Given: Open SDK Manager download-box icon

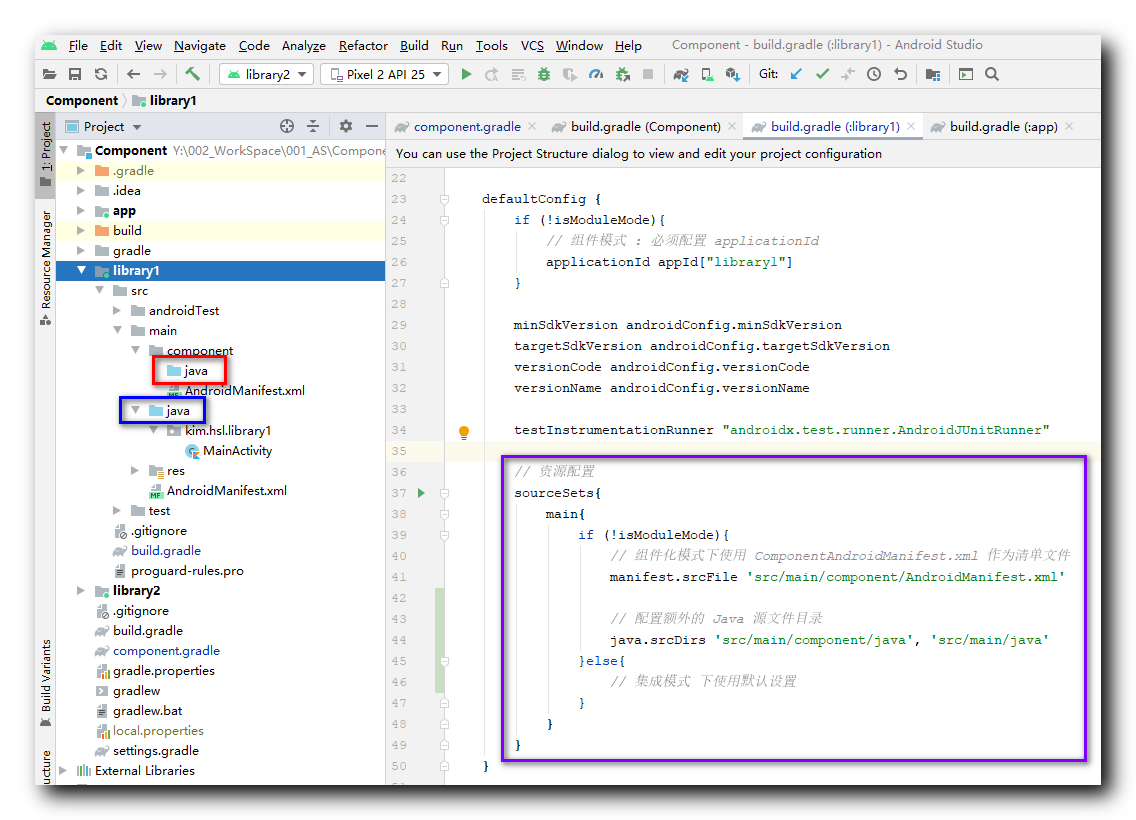Looking at the screenshot, I should pyautogui.click(x=733, y=75).
